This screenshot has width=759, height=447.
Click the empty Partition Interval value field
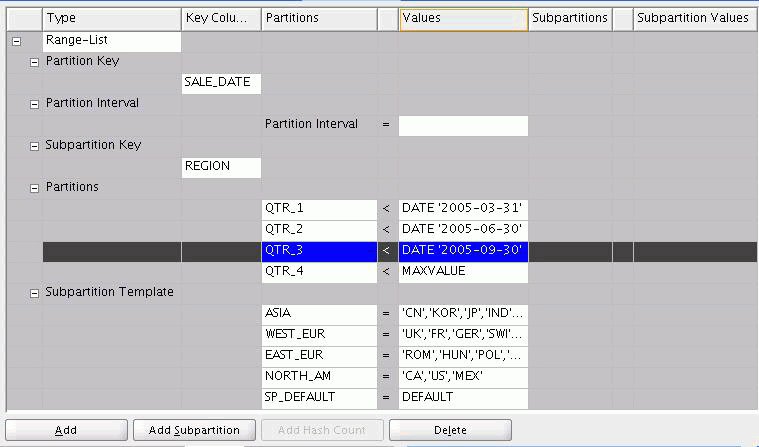[462, 125]
